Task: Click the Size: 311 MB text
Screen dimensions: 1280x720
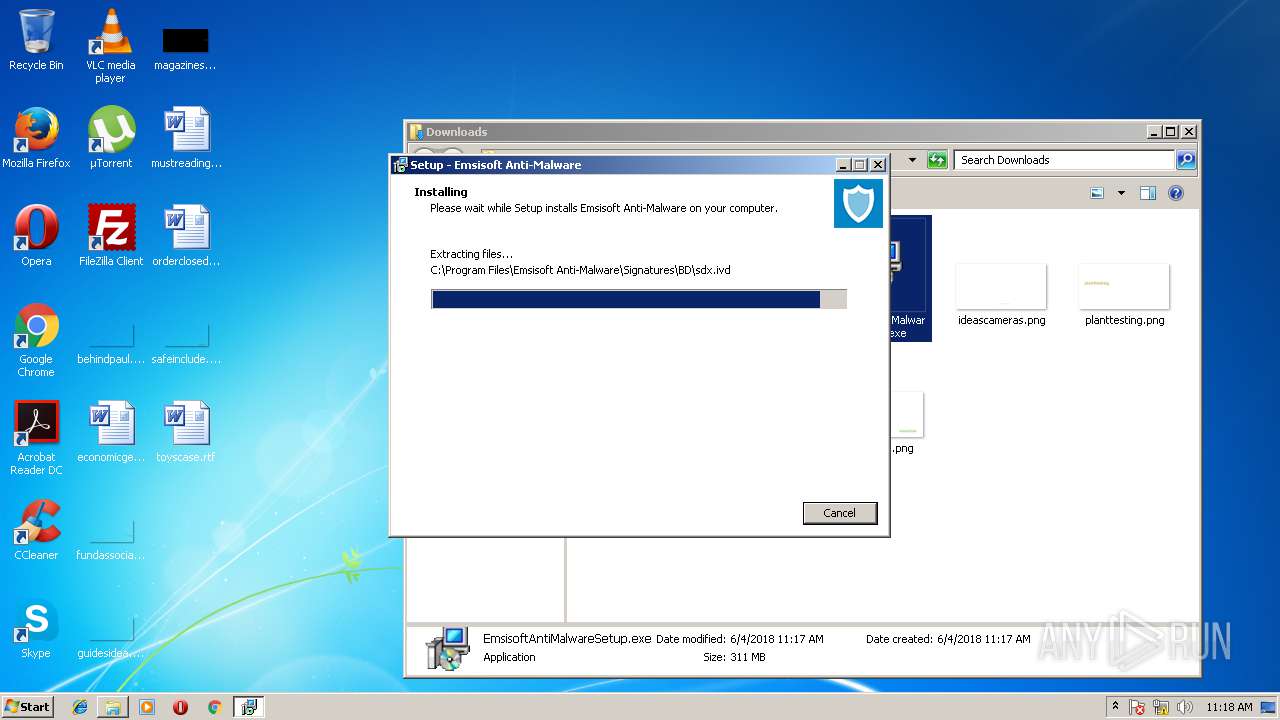Action: [734, 657]
